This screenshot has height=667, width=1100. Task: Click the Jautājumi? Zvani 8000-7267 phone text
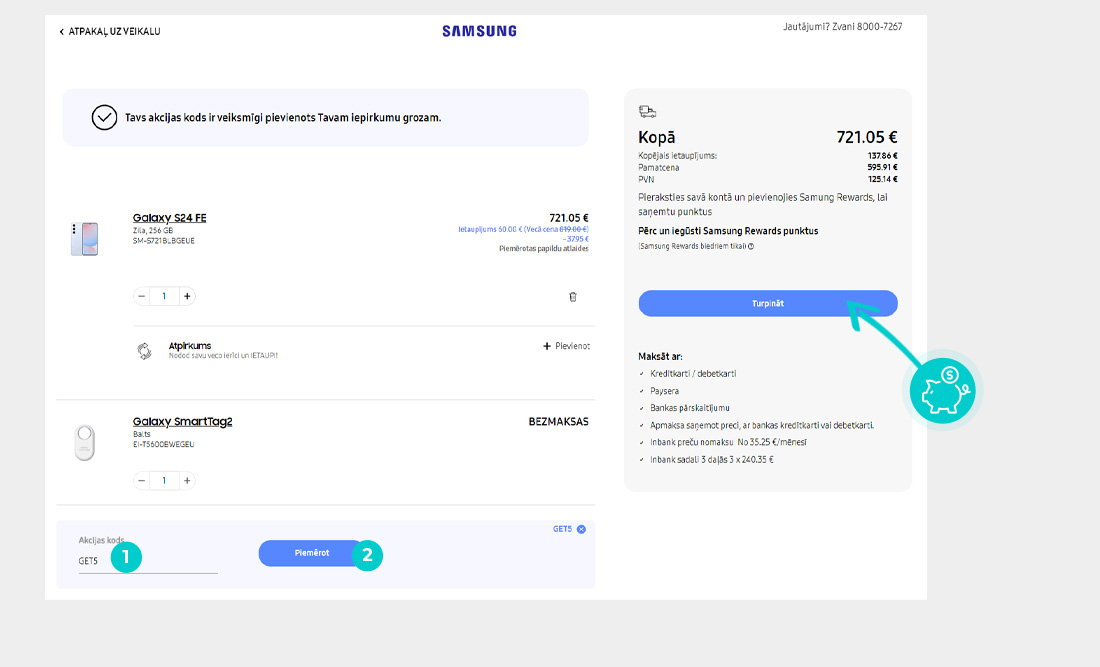[843, 27]
